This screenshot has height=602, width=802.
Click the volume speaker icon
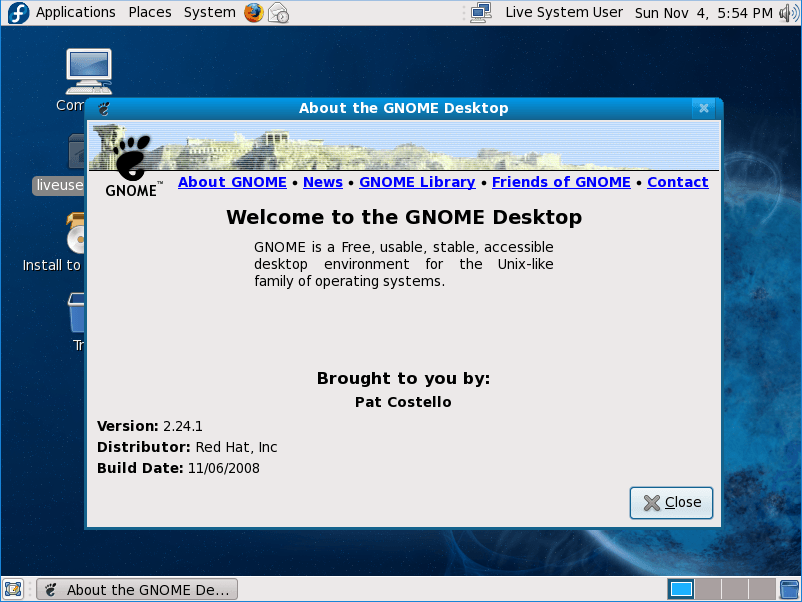[789, 13]
